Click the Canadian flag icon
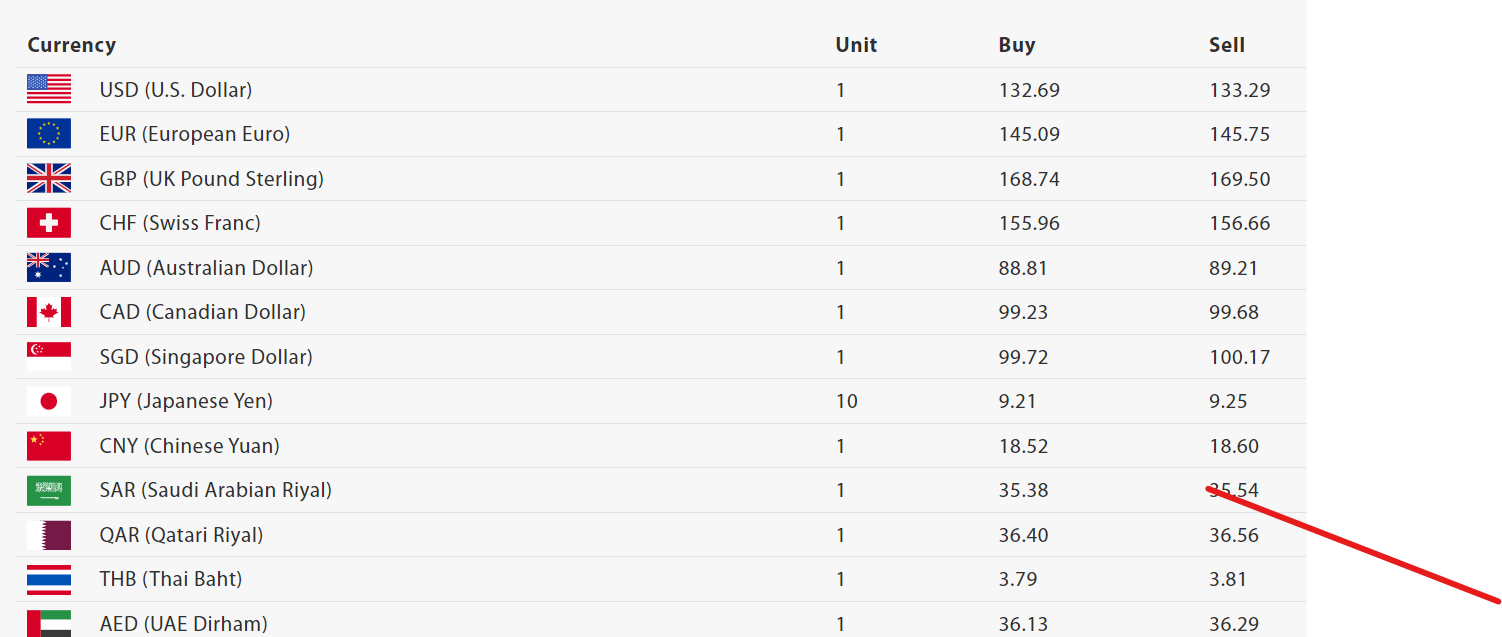Viewport: 1502px width, 637px height. coord(49,312)
